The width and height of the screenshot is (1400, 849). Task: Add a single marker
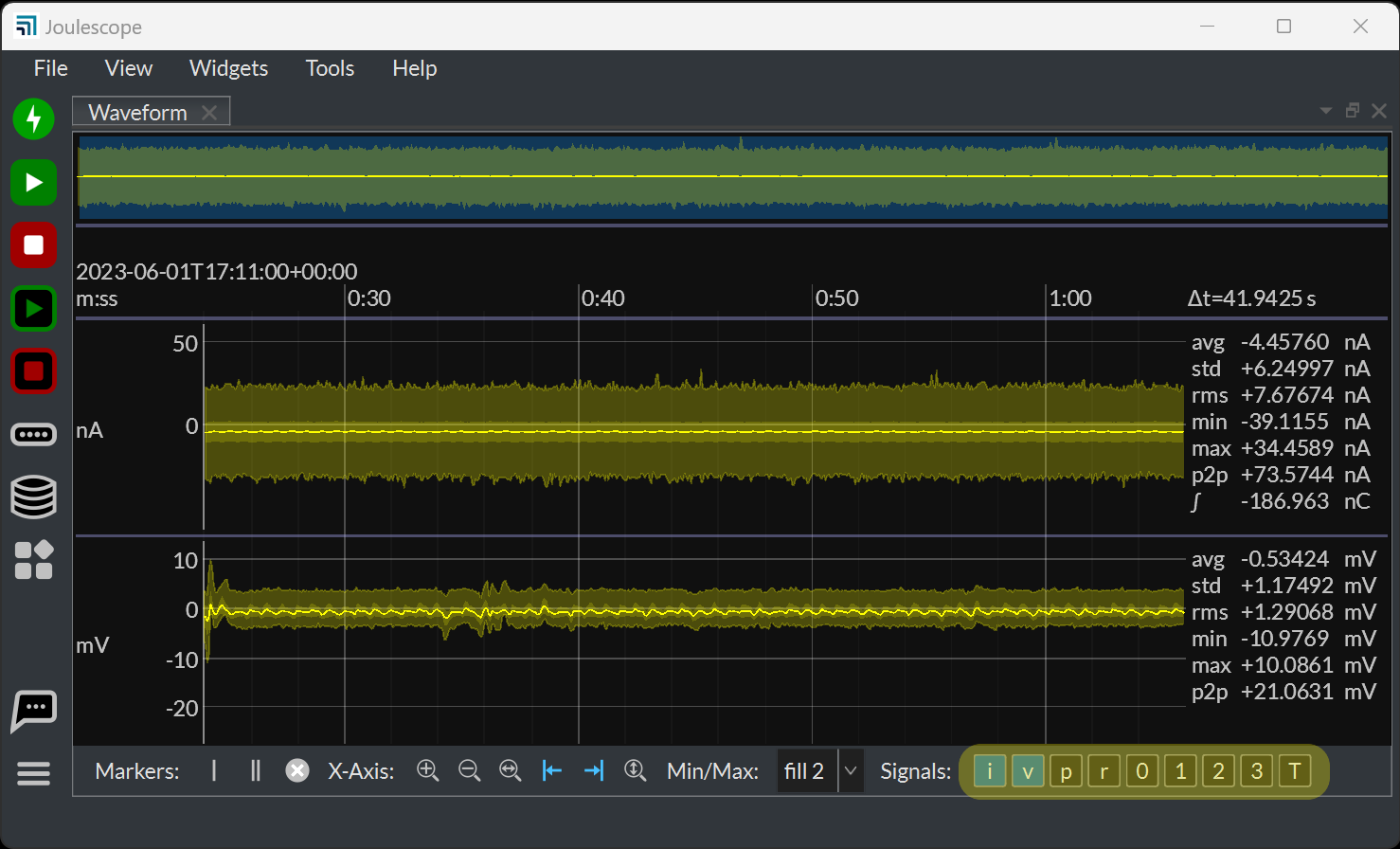click(214, 771)
